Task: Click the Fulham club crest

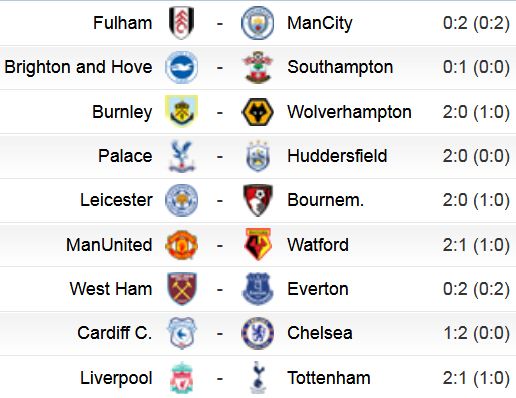Action: 181,23
